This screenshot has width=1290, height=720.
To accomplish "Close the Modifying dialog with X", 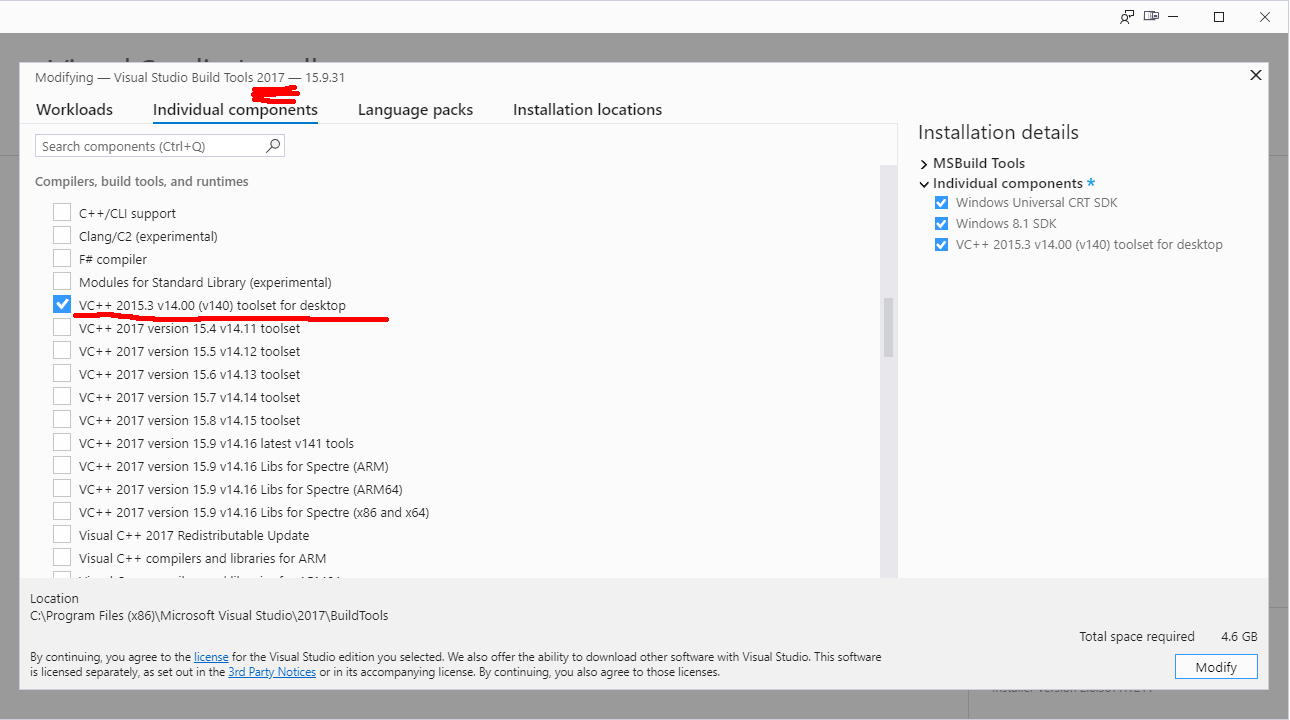I will point(1256,75).
